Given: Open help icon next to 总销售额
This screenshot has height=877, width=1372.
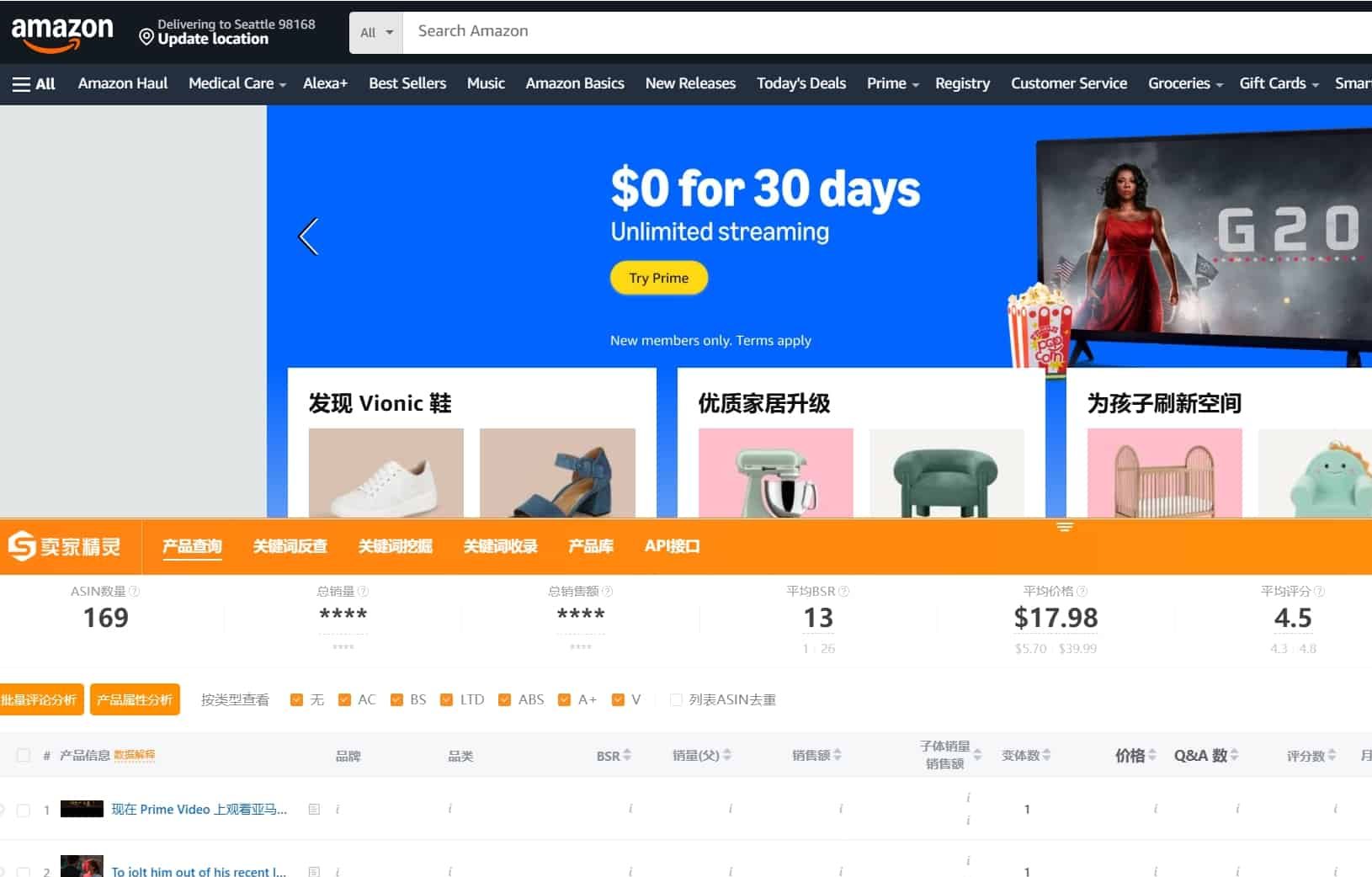Looking at the screenshot, I should 608,592.
